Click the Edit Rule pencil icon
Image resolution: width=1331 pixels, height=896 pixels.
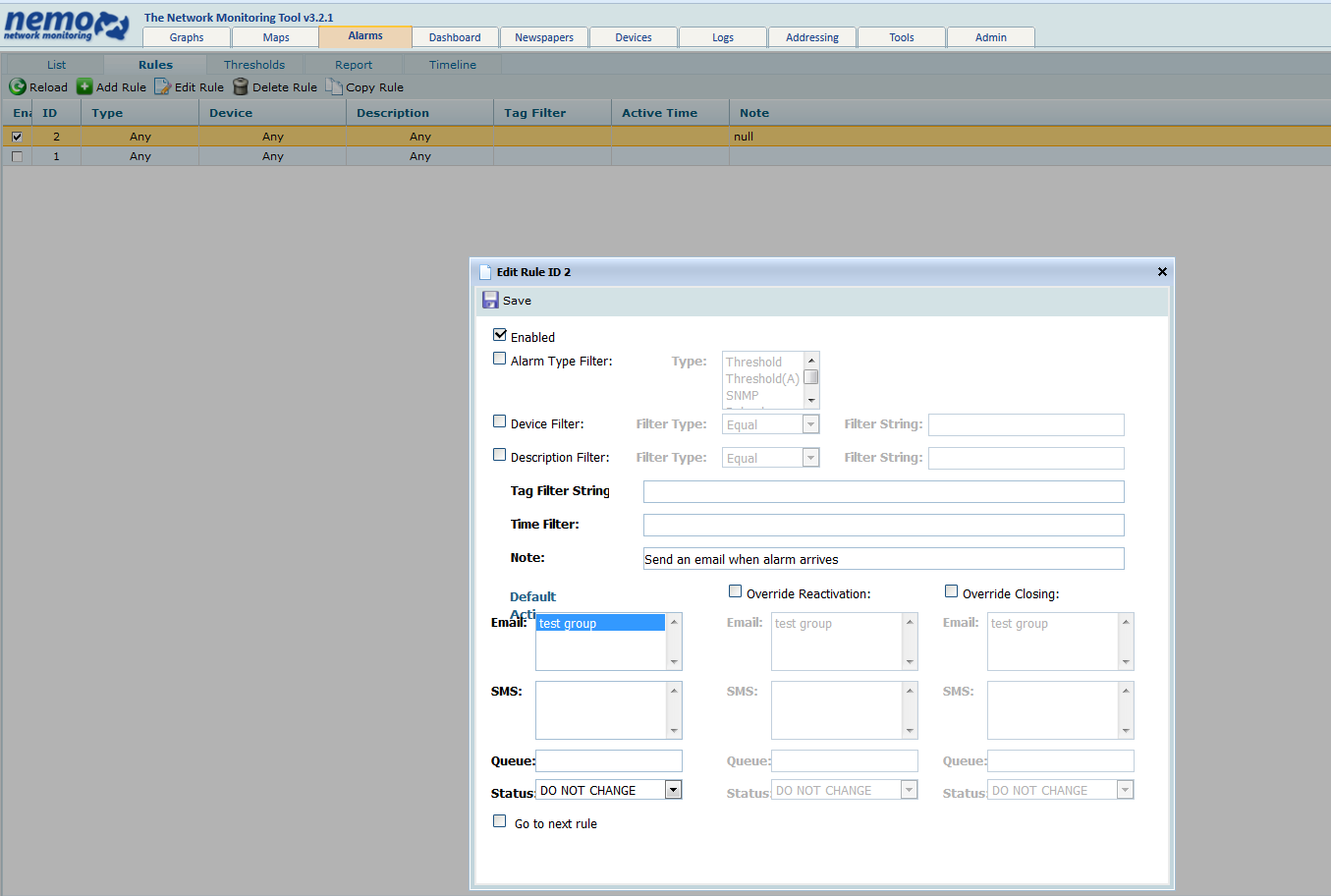pos(162,87)
